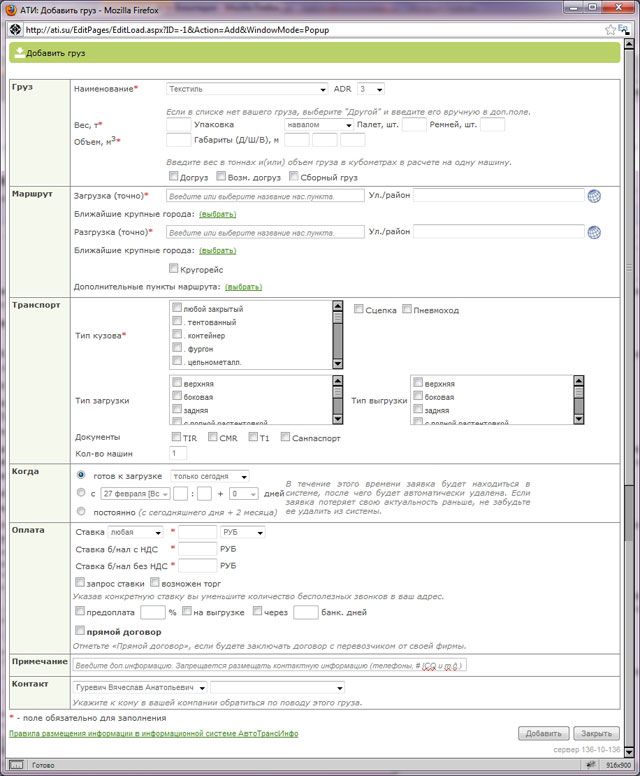
Task: Open the Ставка type dropdown showing любая
Action: point(136,532)
